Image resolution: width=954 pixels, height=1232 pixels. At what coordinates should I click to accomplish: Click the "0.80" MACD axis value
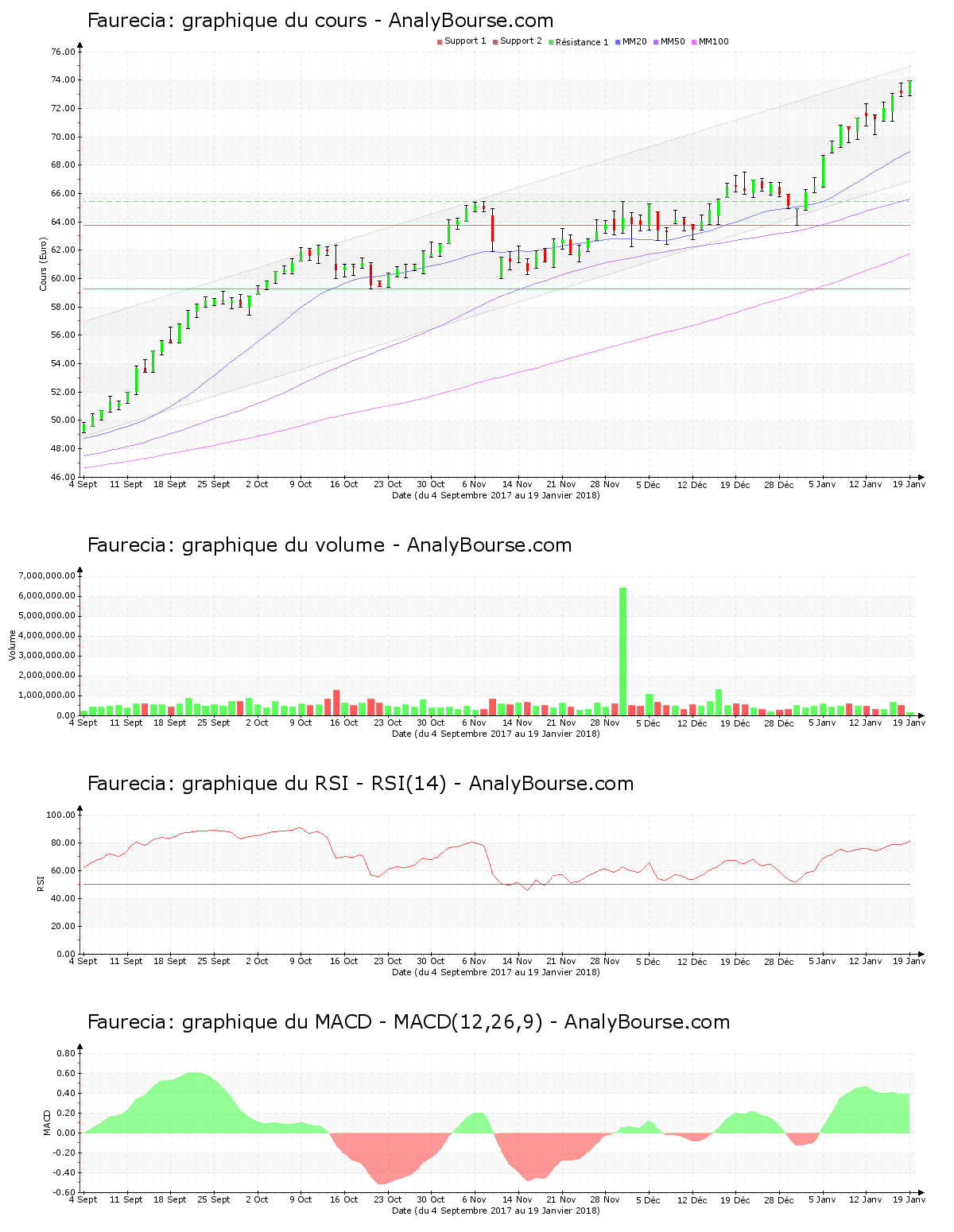pos(66,1053)
